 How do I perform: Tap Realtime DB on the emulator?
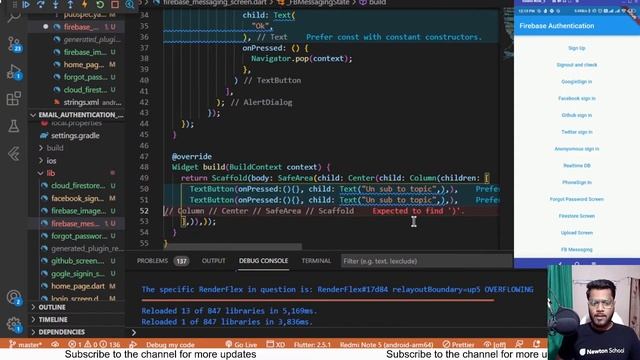pyautogui.click(x=577, y=166)
